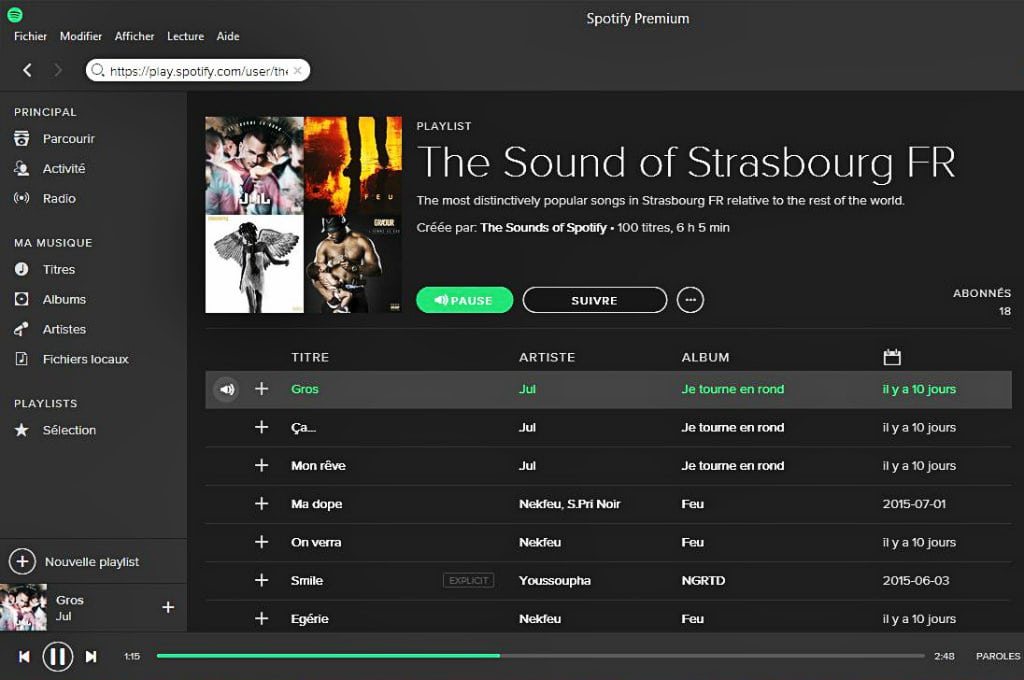Pause playback in the bottom player bar
Viewport: 1024px width, 680px height.
pos(58,656)
